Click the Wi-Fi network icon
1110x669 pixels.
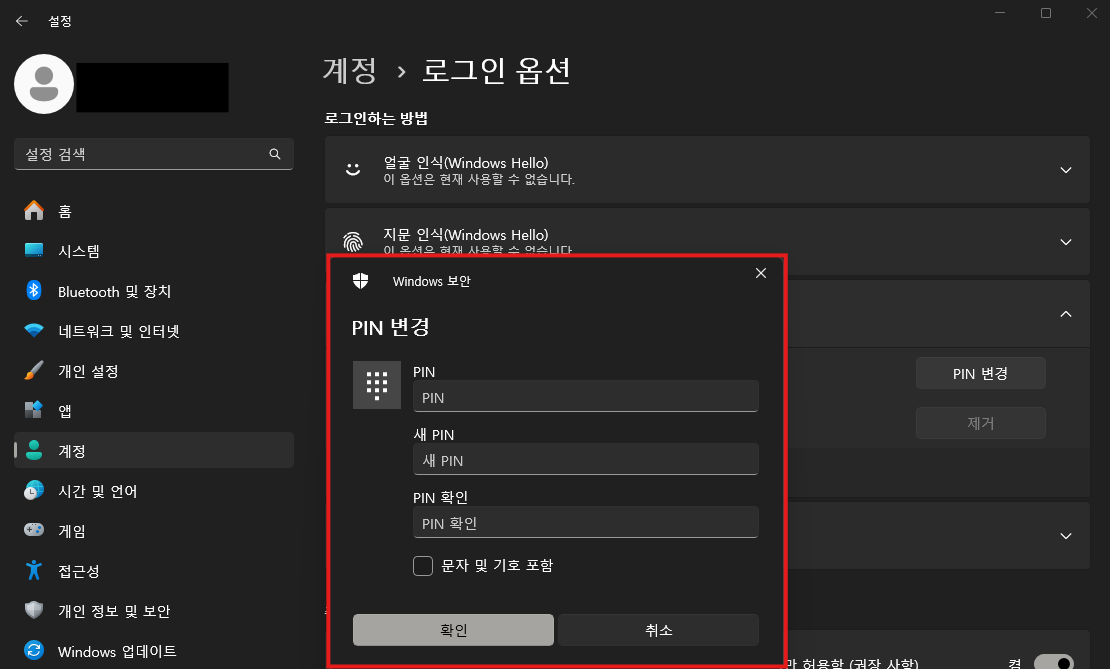33,330
